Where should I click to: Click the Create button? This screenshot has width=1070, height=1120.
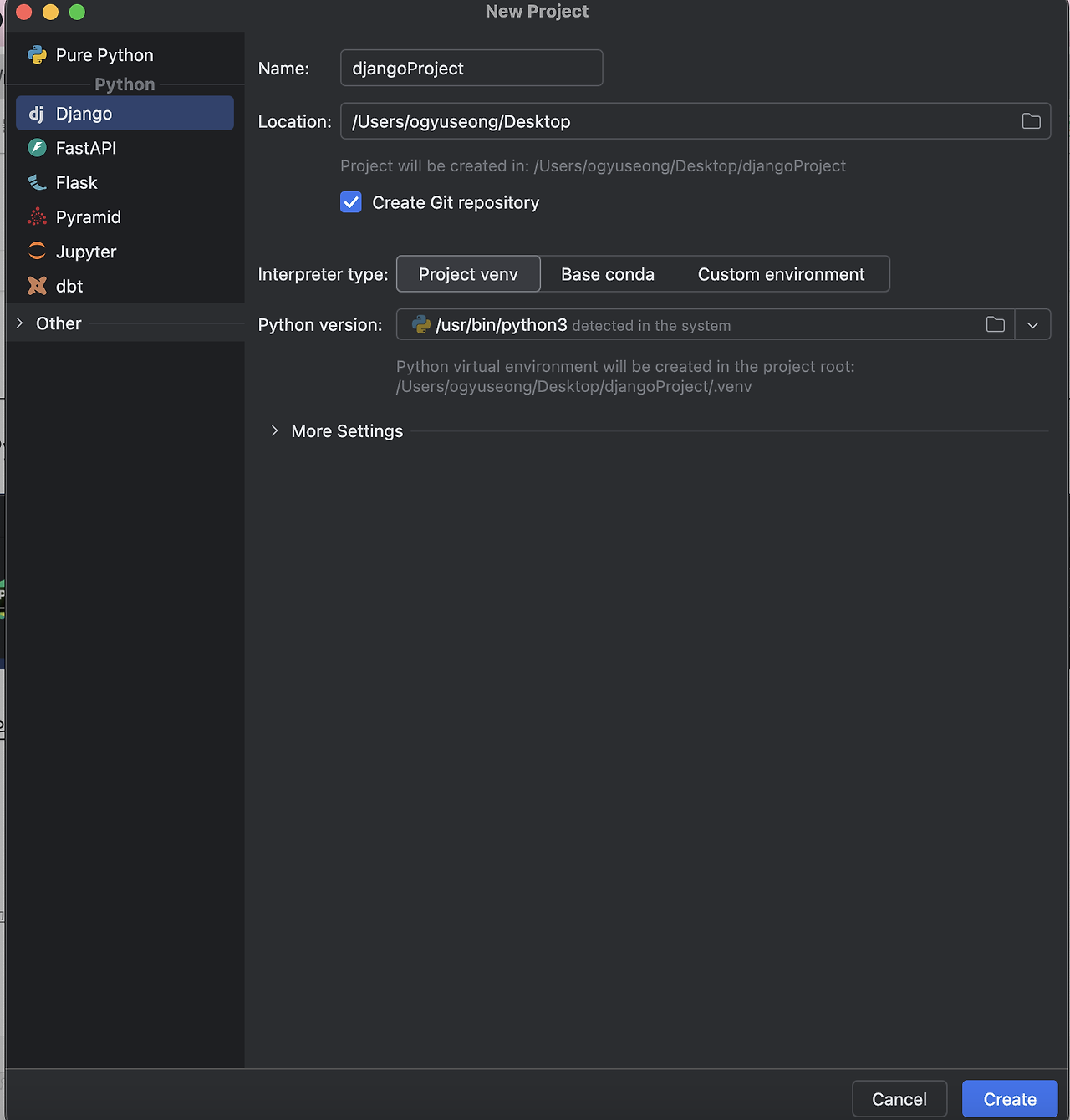click(1010, 1099)
